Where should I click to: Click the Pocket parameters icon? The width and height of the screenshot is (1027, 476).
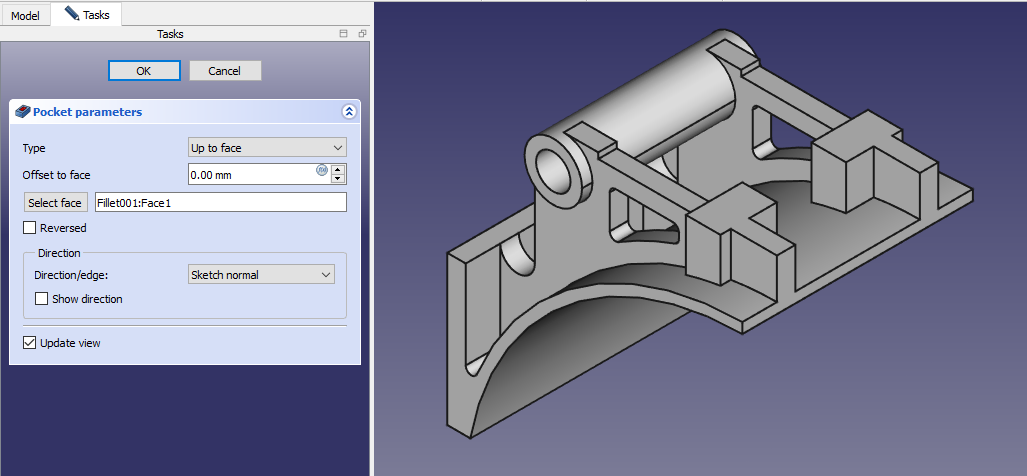(24, 112)
